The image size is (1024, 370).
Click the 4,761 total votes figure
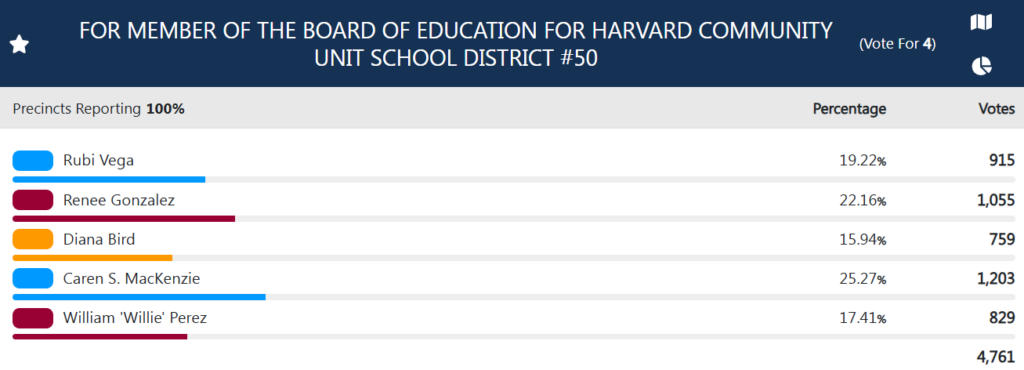[996, 357]
